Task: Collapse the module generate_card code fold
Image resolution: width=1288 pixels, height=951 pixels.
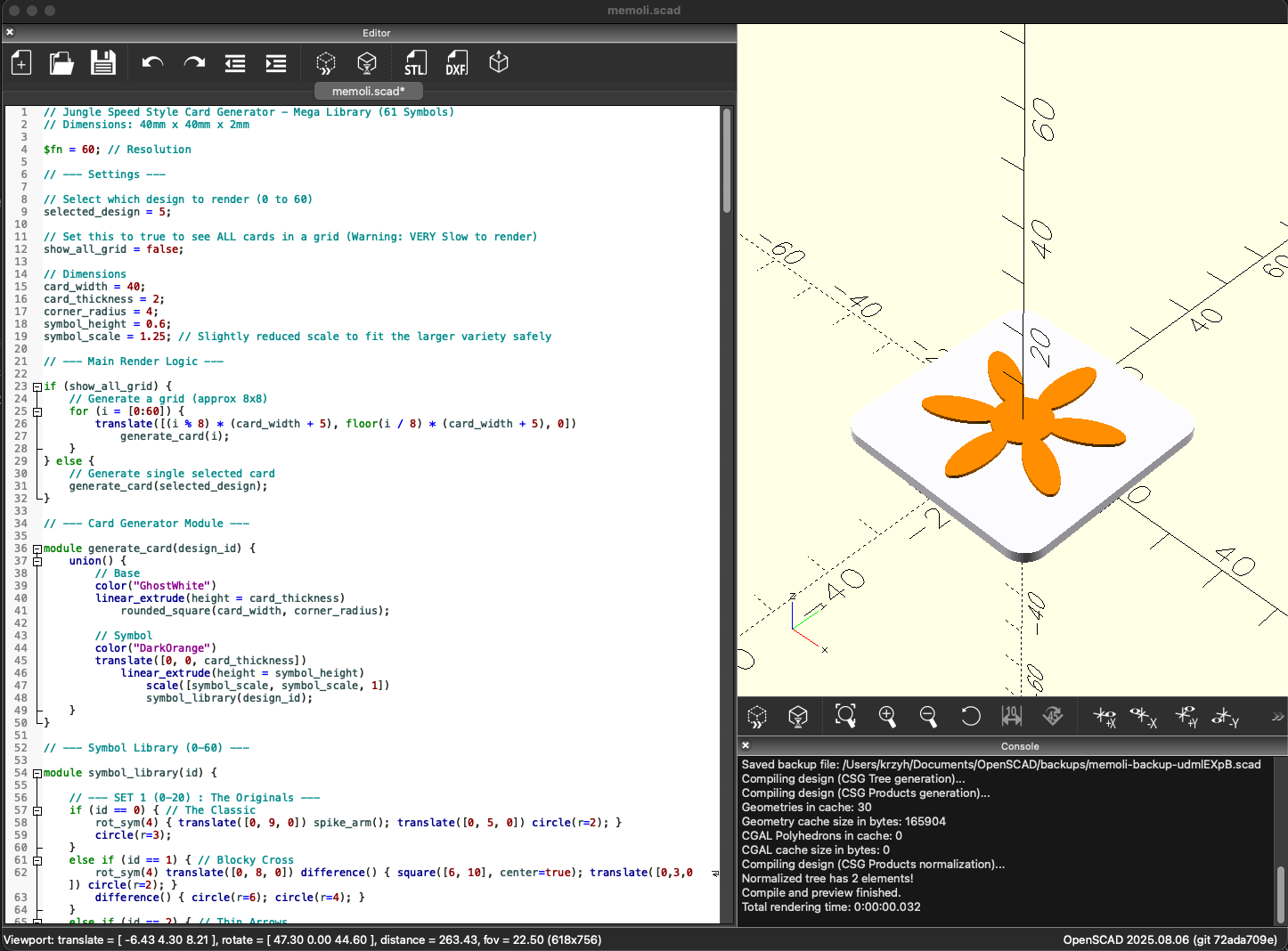Action: click(x=37, y=549)
